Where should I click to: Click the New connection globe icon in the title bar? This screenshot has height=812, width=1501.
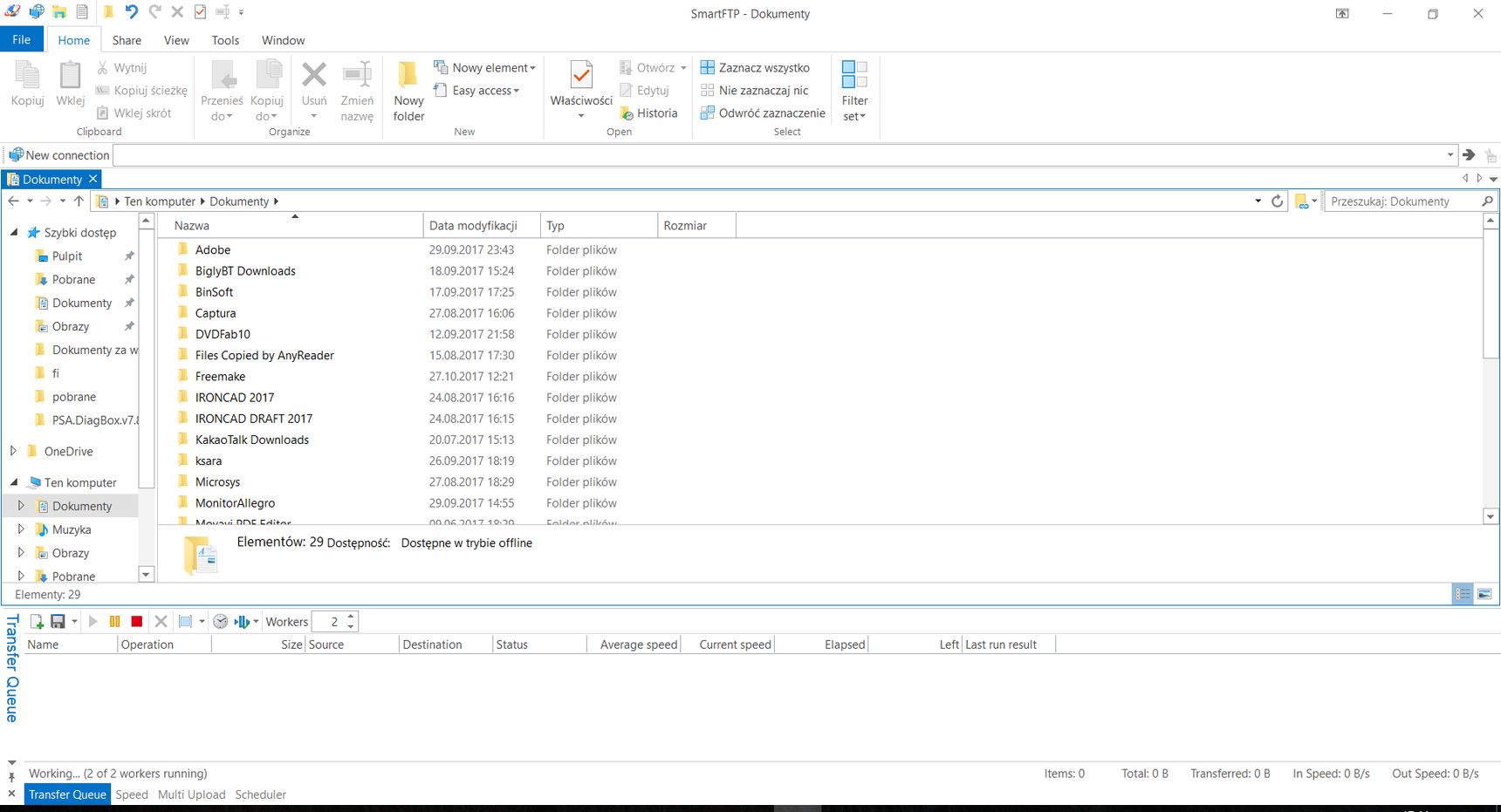point(37,12)
